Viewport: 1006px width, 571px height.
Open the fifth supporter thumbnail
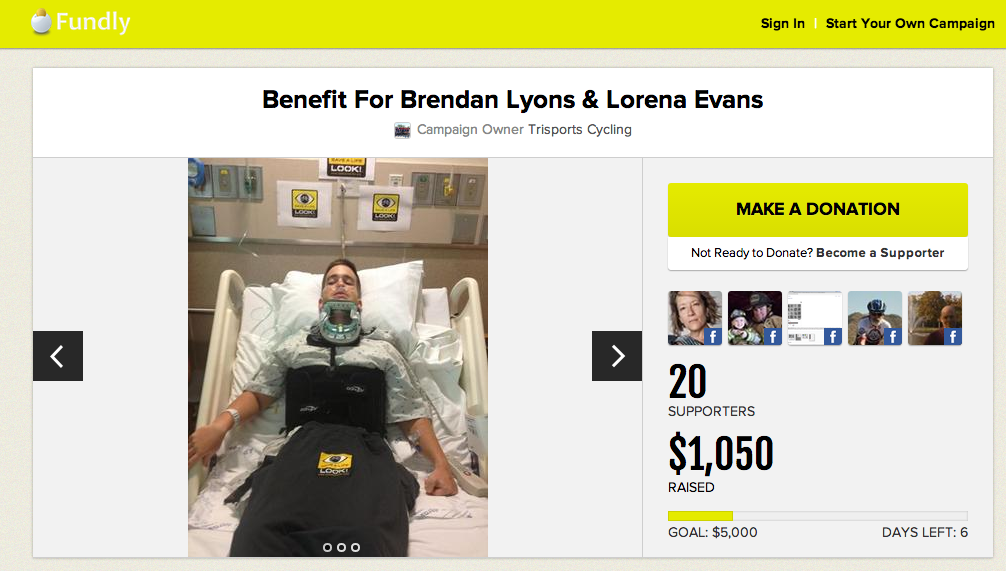(935, 318)
